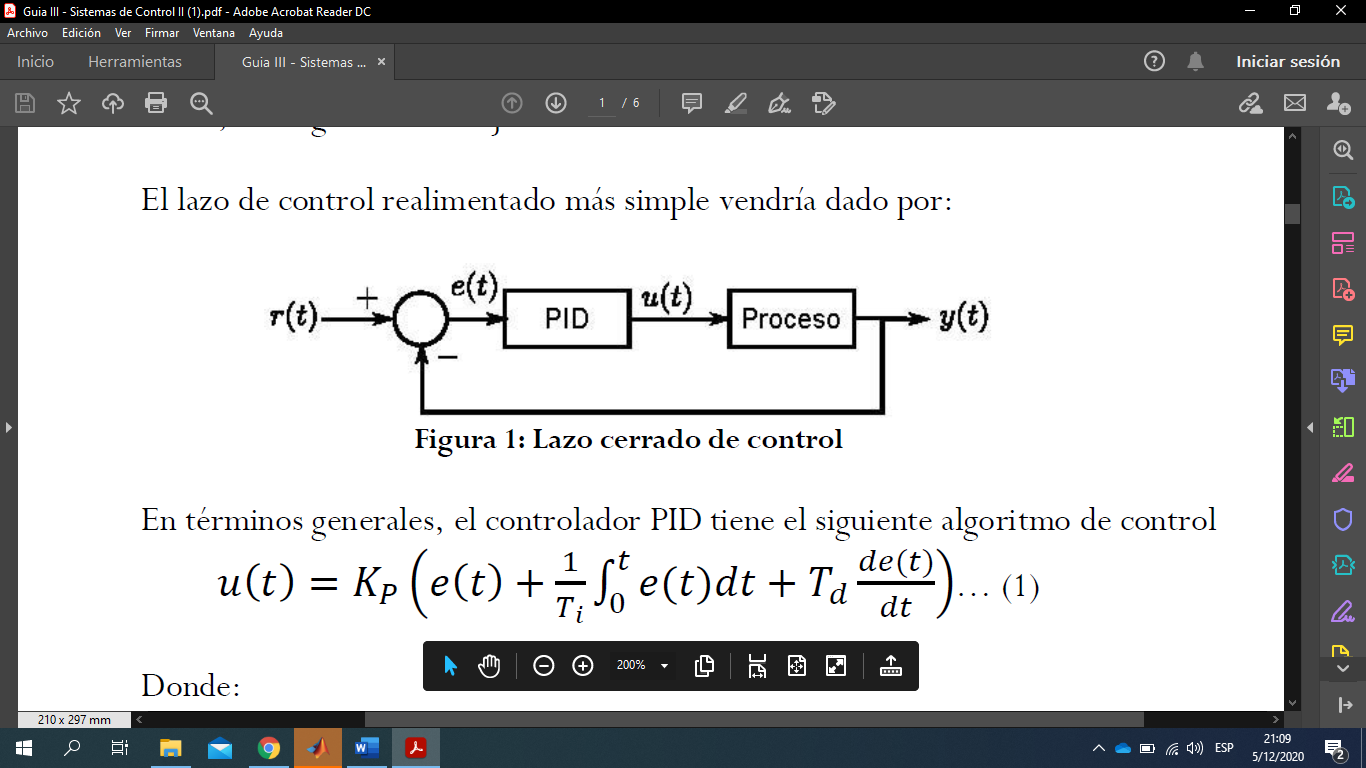The height and width of the screenshot is (768, 1366).
Task: Zoom in with the plus button
Action: [x=583, y=666]
